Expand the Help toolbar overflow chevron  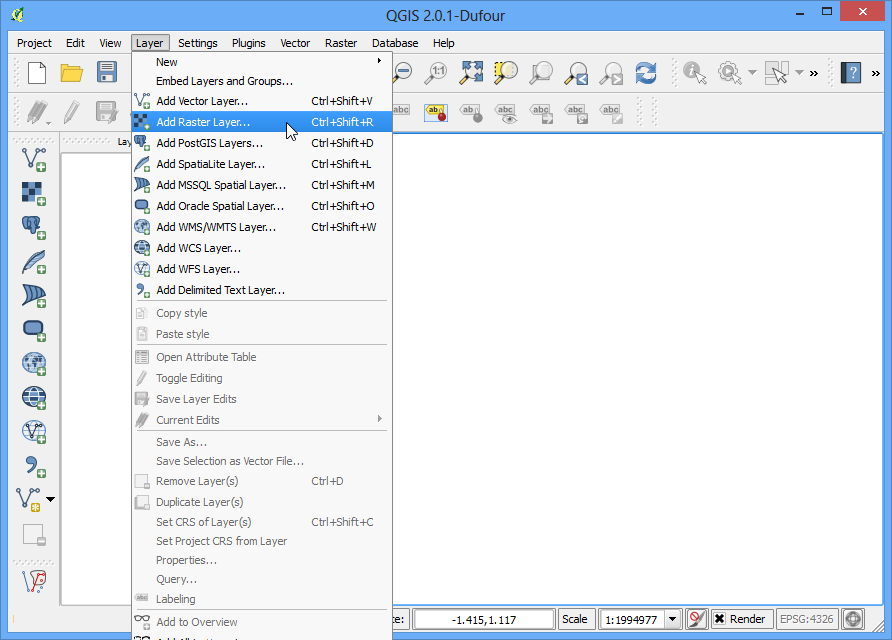(x=876, y=73)
